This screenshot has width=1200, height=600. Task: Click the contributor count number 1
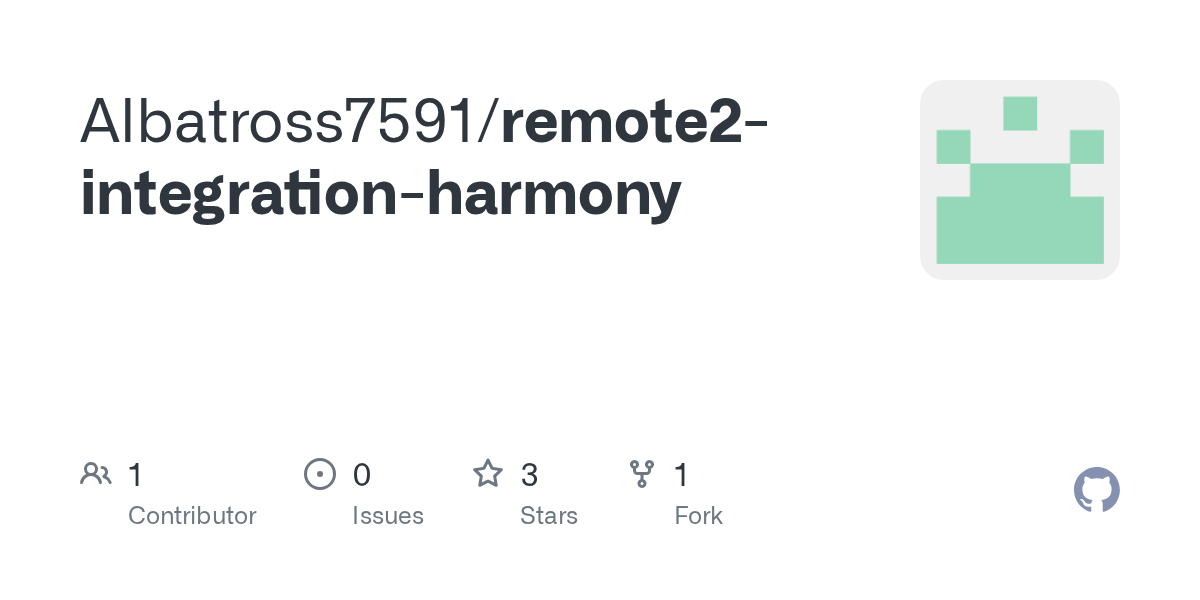pyautogui.click(x=135, y=475)
